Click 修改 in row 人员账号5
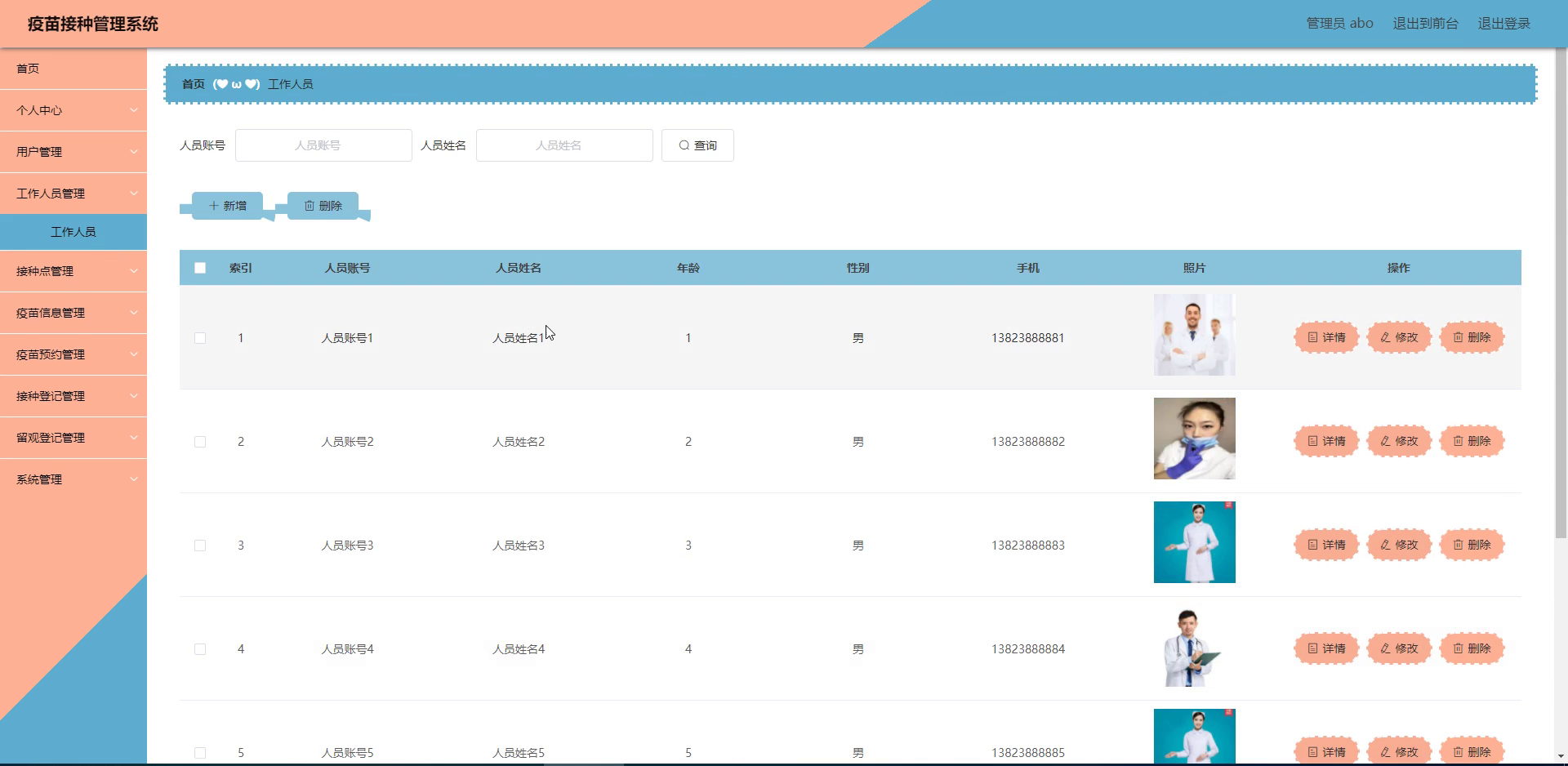 (1399, 751)
